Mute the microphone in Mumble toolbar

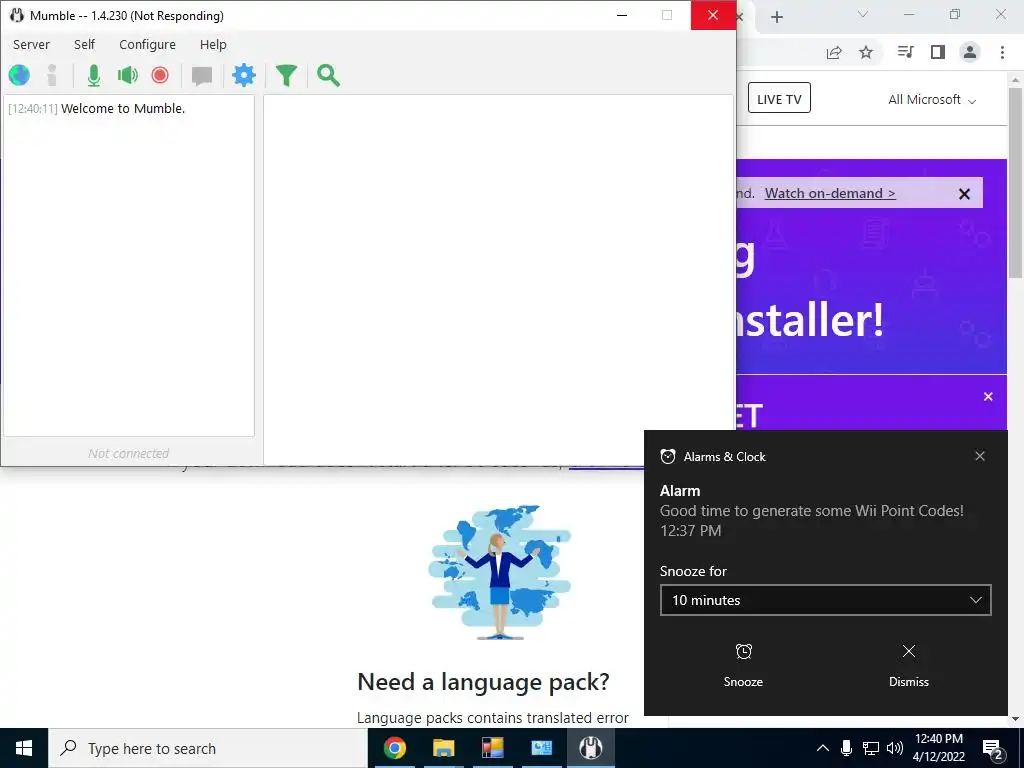tap(94, 76)
